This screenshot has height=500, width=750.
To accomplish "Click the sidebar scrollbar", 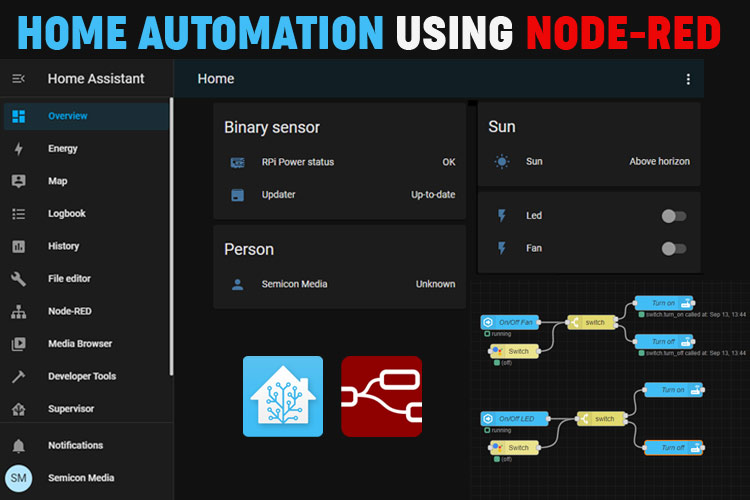I will click(171, 237).
